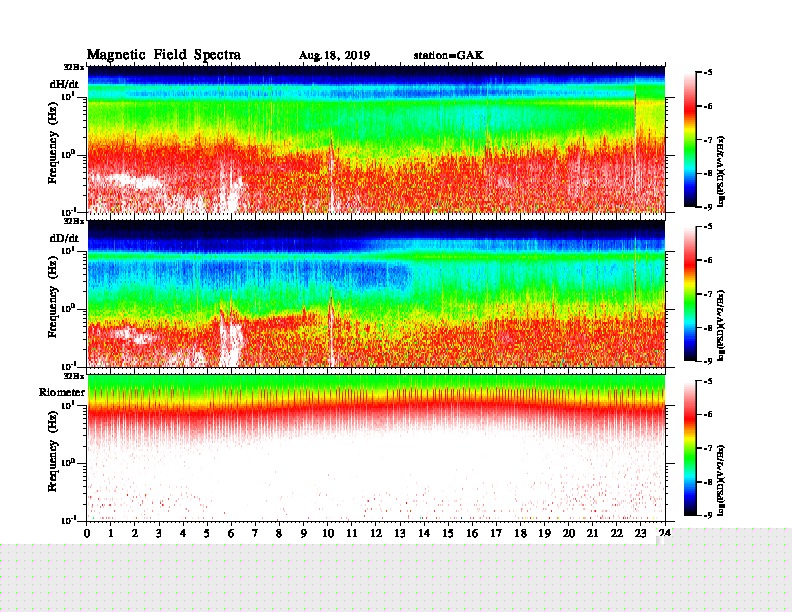This screenshot has height=612, width=792.
Task: Click the "-9" value on dH/dt colorbar
Action: click(707, 207)
